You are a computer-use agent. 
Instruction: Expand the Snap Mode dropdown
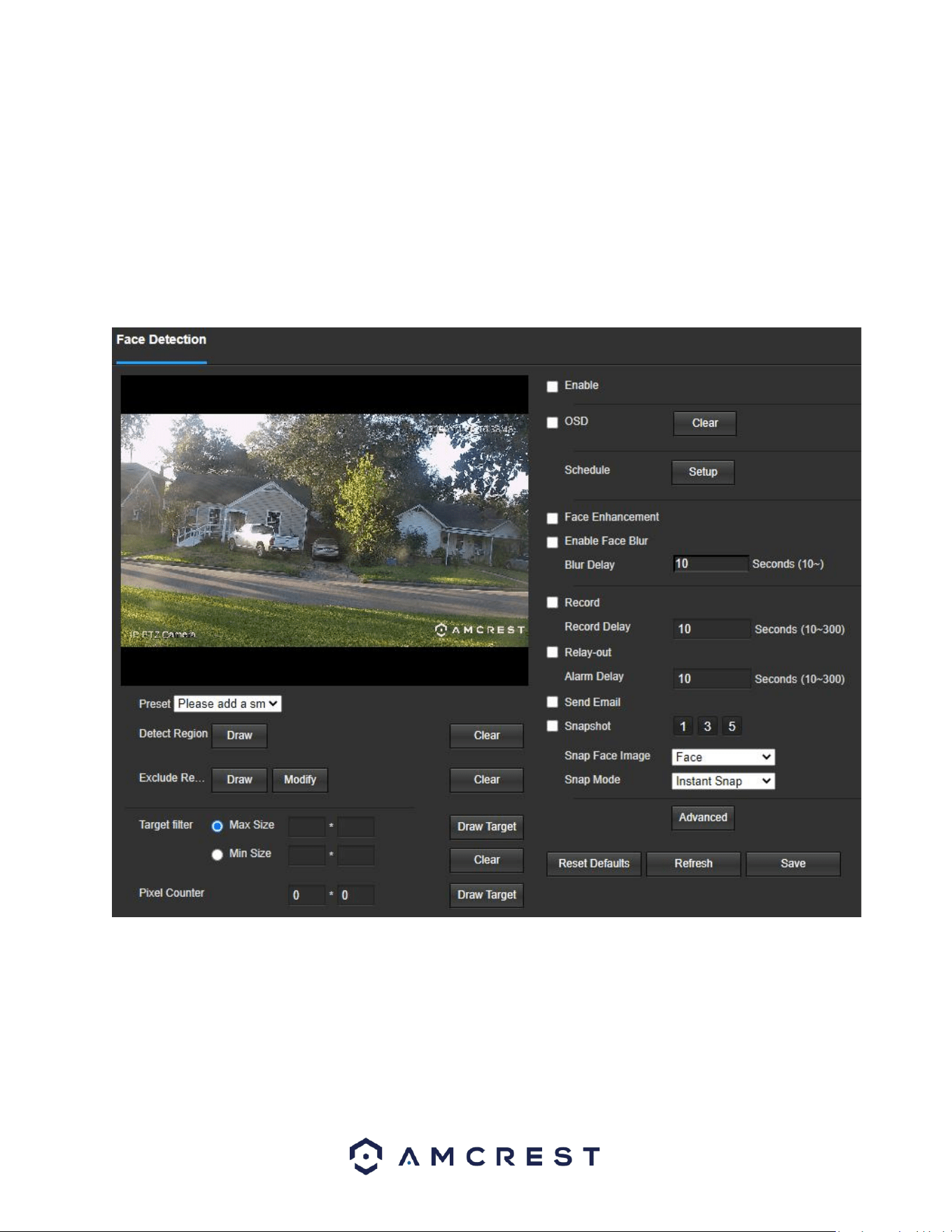tap(723, 781)
